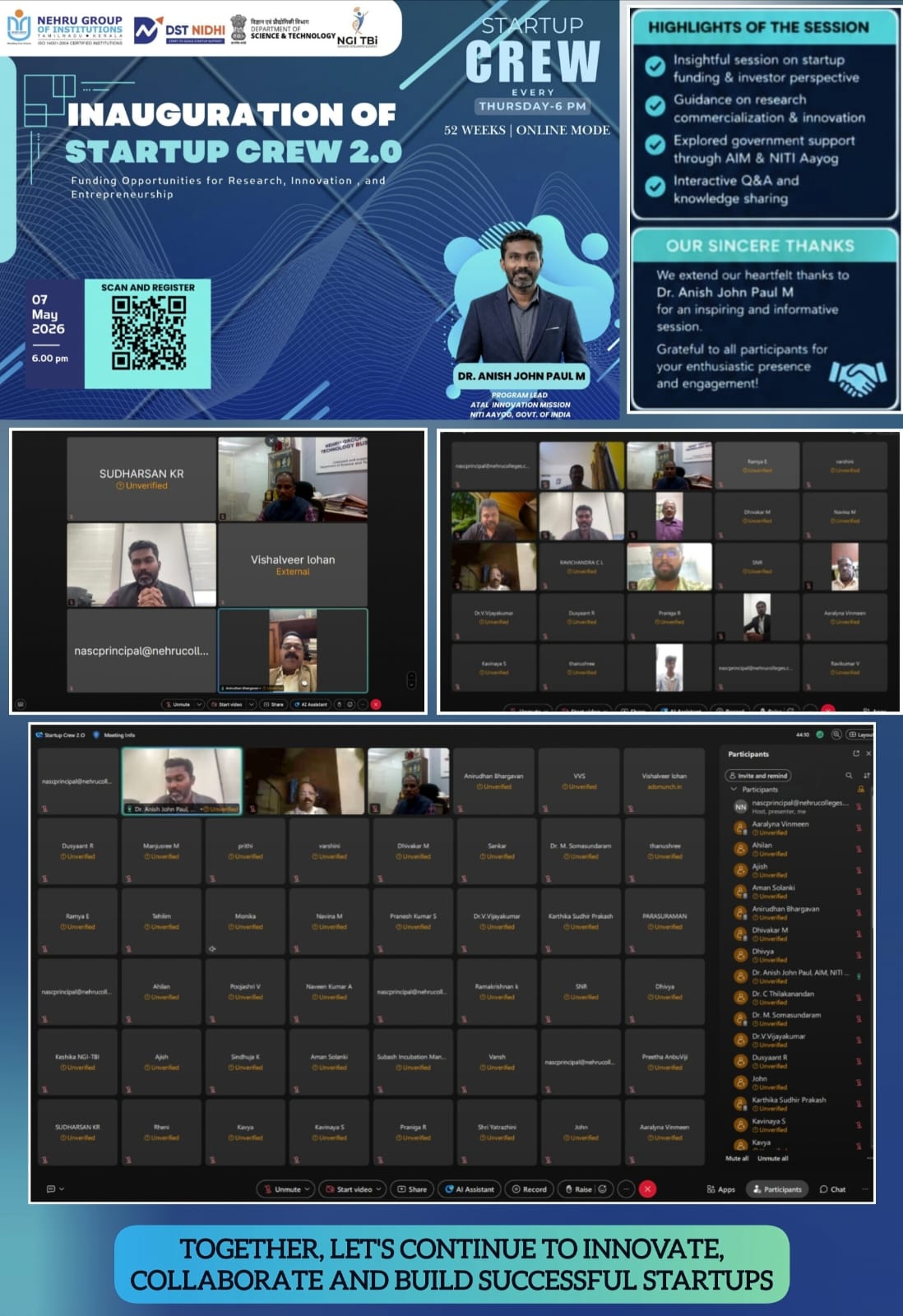The width and height of the screenshot is (903, 1316).
Task: Open the Apps panel icon in Webex footer
Action: 720,1189
